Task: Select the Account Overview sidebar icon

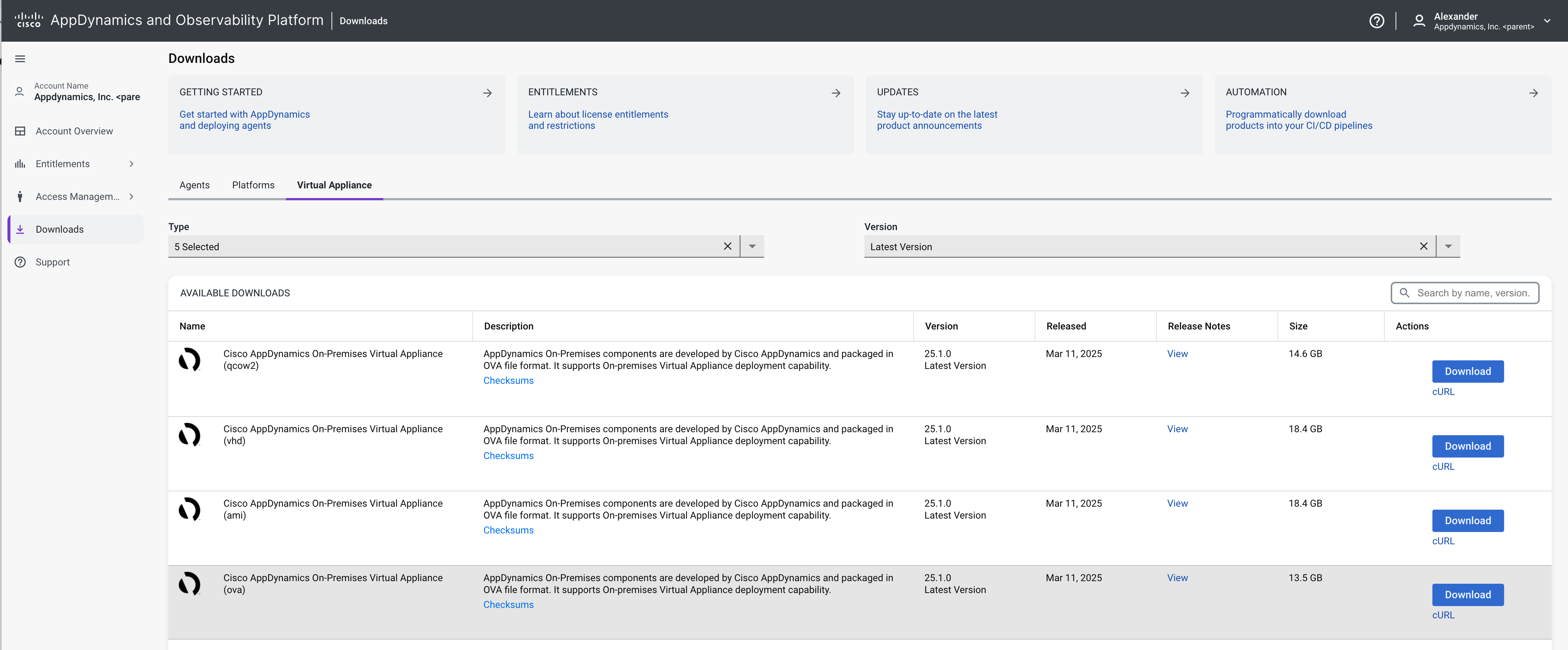Action: tap(20, 131)
